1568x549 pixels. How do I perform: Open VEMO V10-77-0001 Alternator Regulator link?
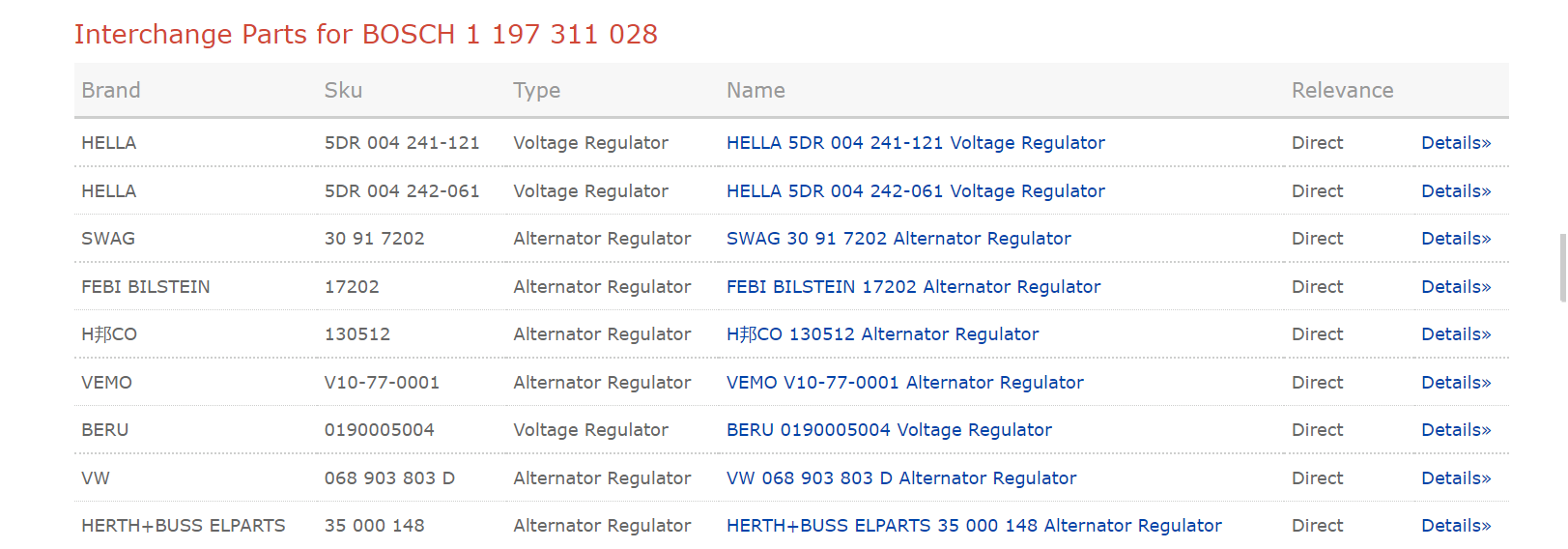[904, 383]
